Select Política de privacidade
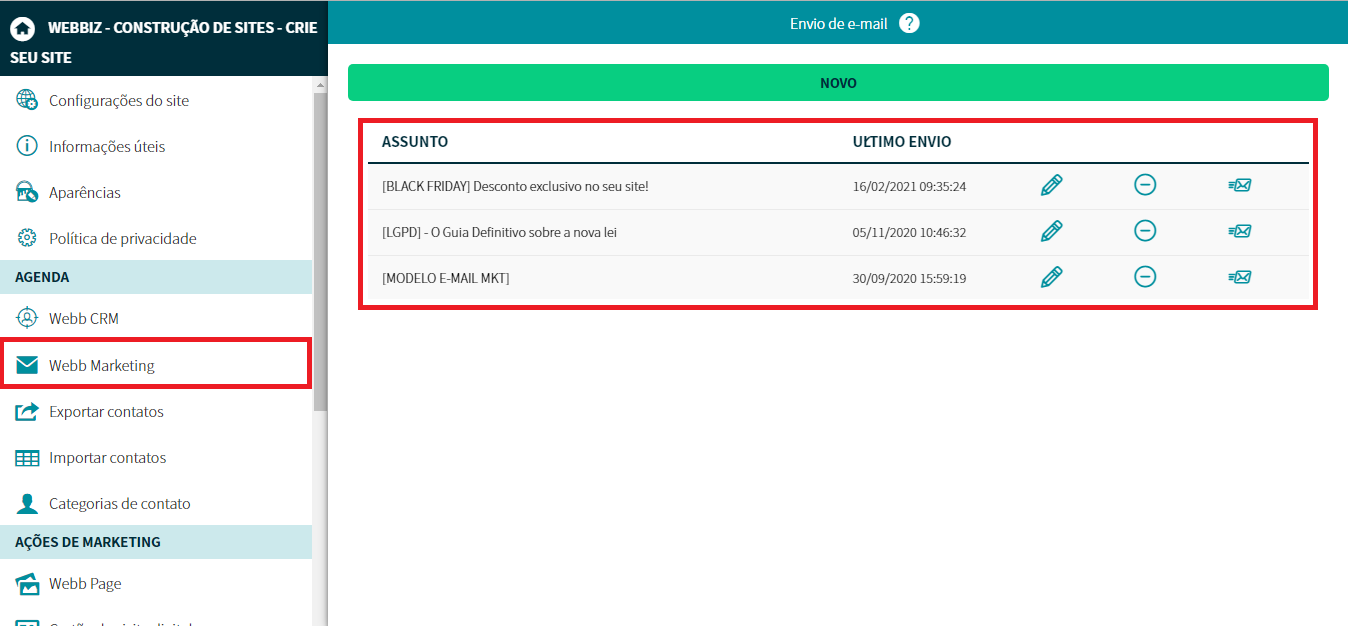 click(122, 238)
